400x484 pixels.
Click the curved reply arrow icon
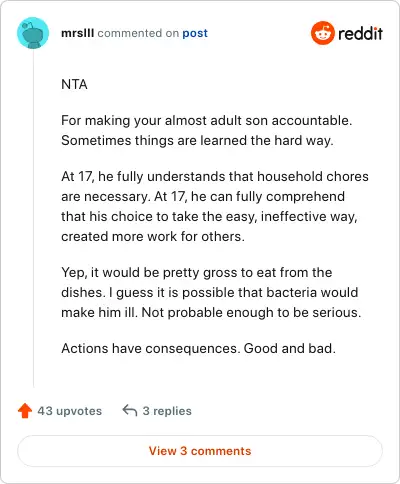coord(130,410)
